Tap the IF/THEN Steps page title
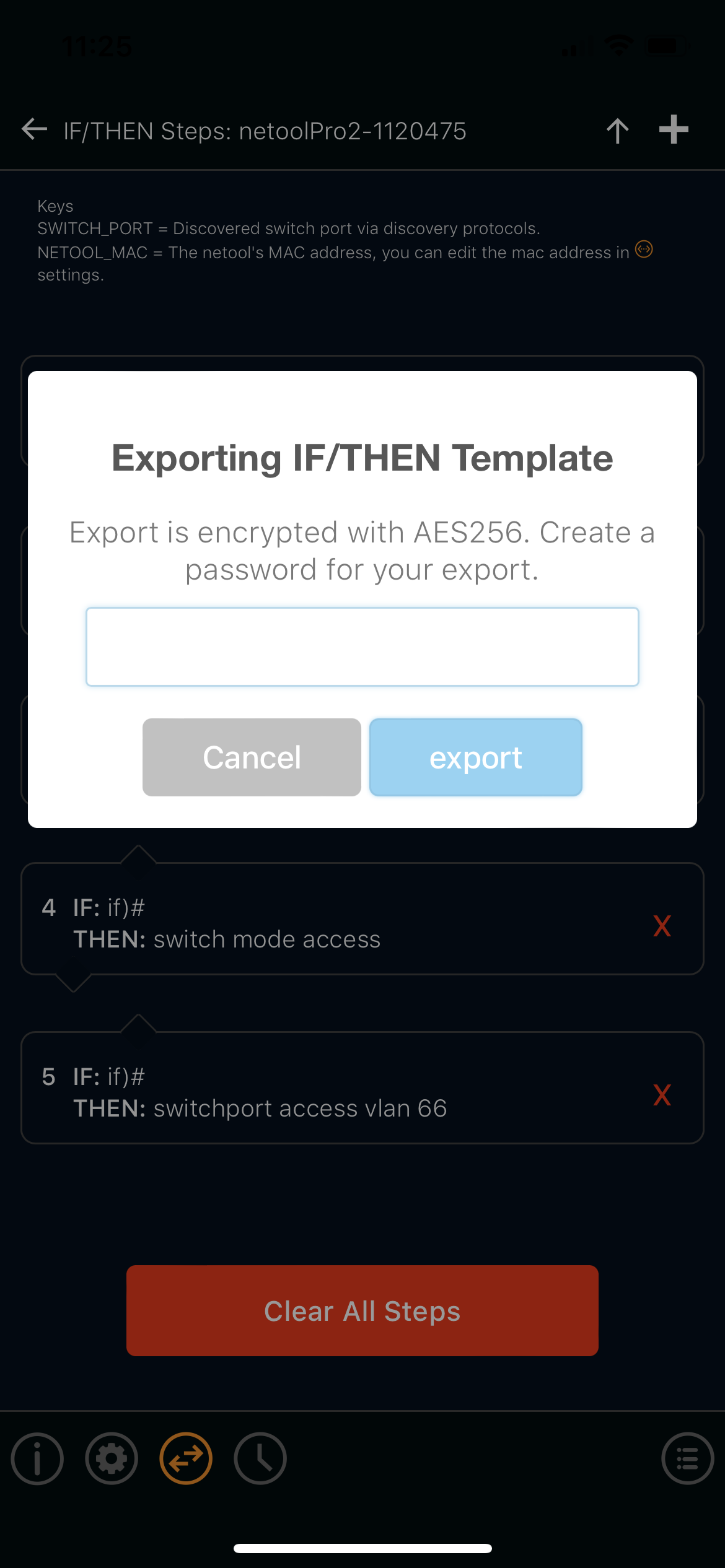 click(x=265, y=131)
